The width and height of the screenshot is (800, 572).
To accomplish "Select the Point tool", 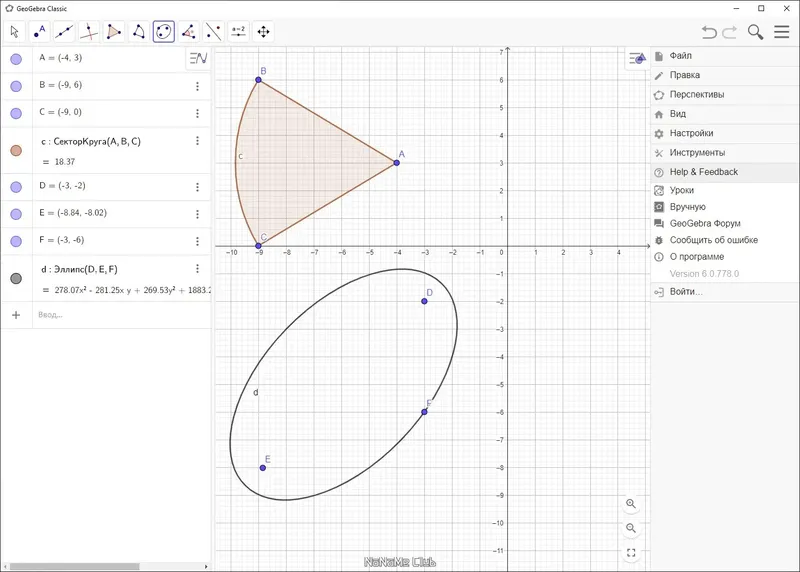I will coord(39,32).
